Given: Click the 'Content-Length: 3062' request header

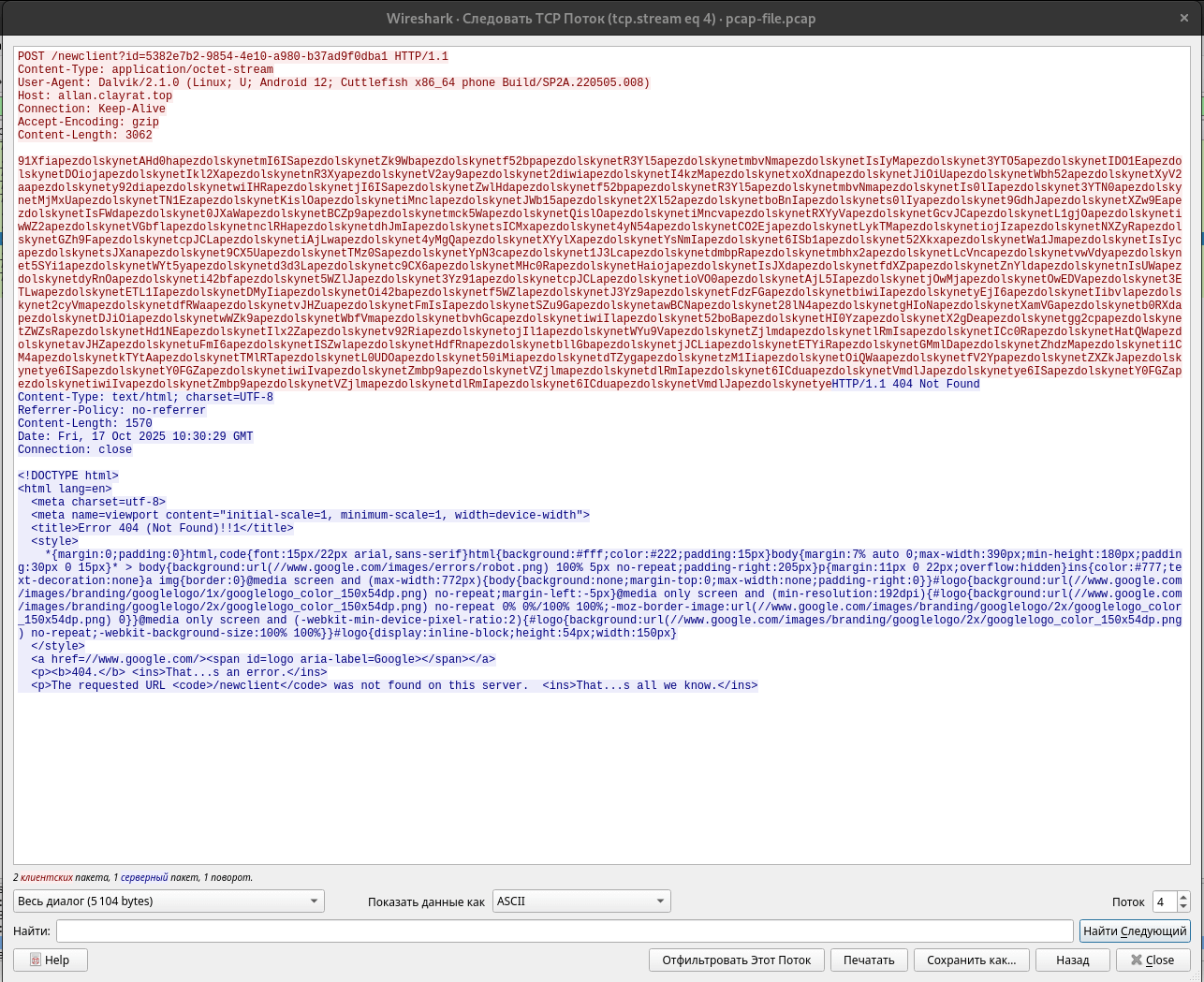Looking at the screenshot, I should [84, 135].
